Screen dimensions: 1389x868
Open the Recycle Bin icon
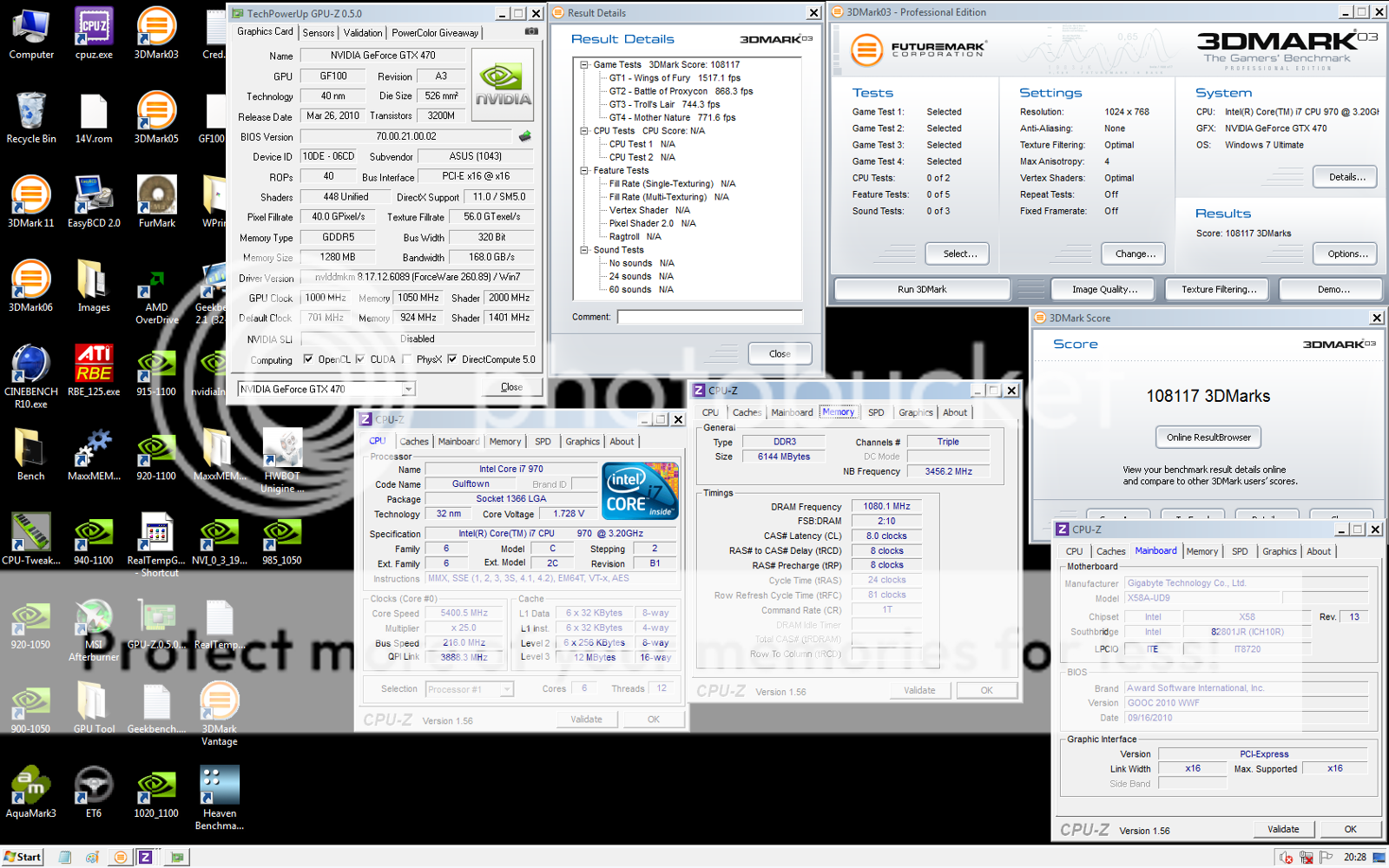[x=31, y=118]
